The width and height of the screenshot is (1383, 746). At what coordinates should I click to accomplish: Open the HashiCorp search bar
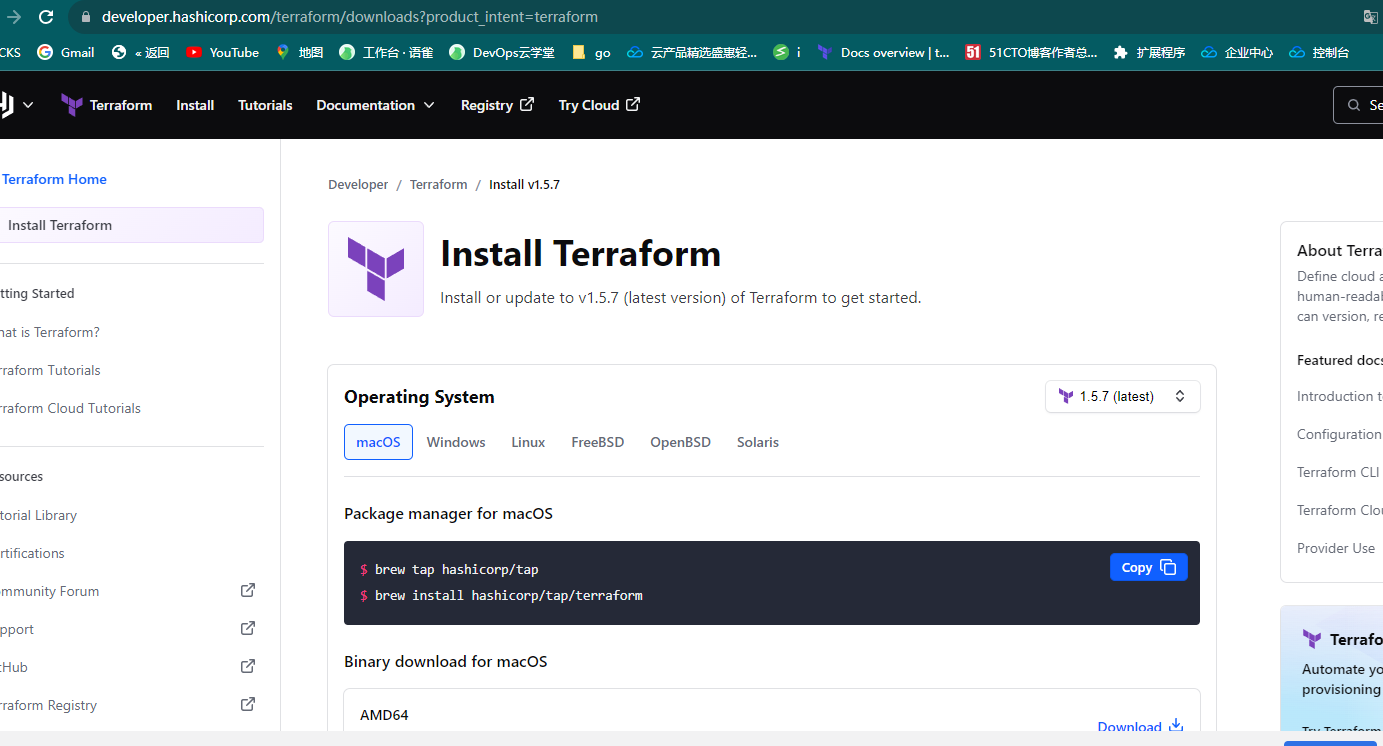tap(1360, 104)
